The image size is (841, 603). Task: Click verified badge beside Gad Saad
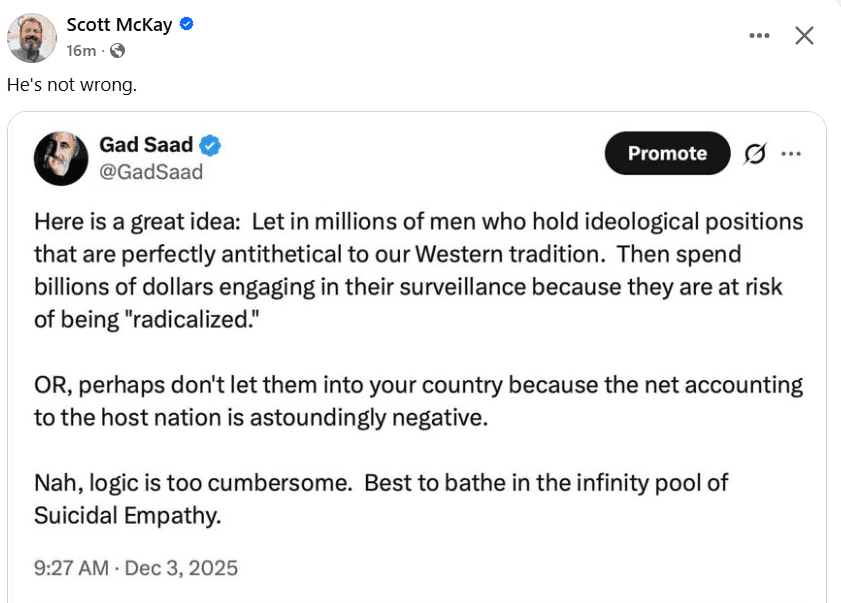[209, 145]
